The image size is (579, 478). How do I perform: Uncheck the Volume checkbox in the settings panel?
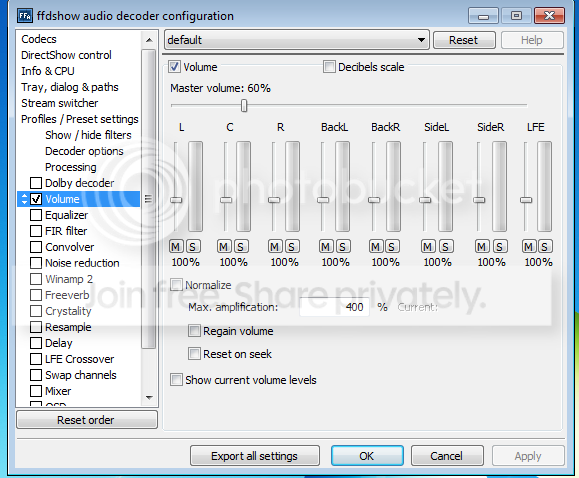click(x=174, y=67)
